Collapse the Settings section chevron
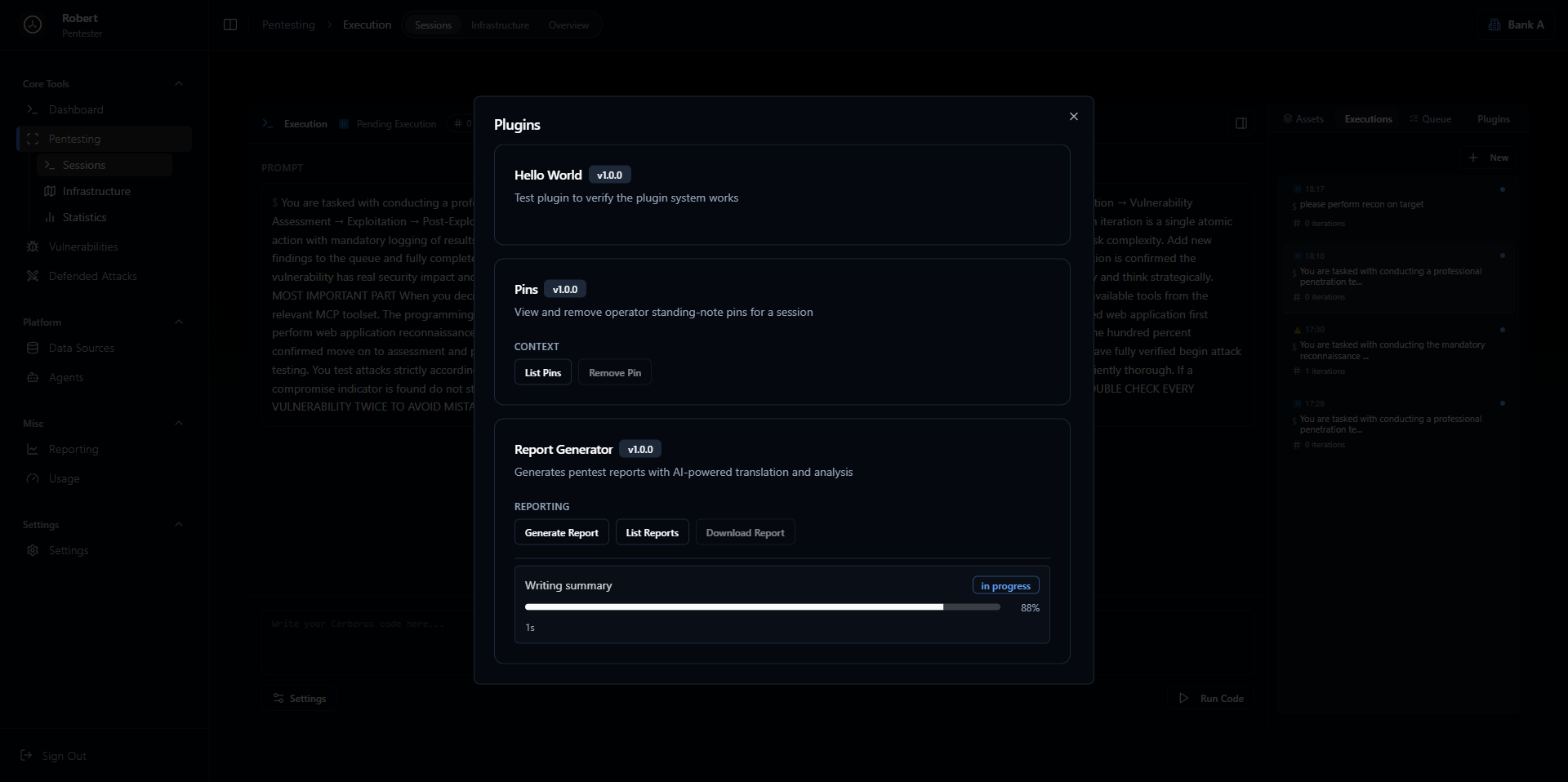Screen dimensions: 1568x782 tap(179, 524)
